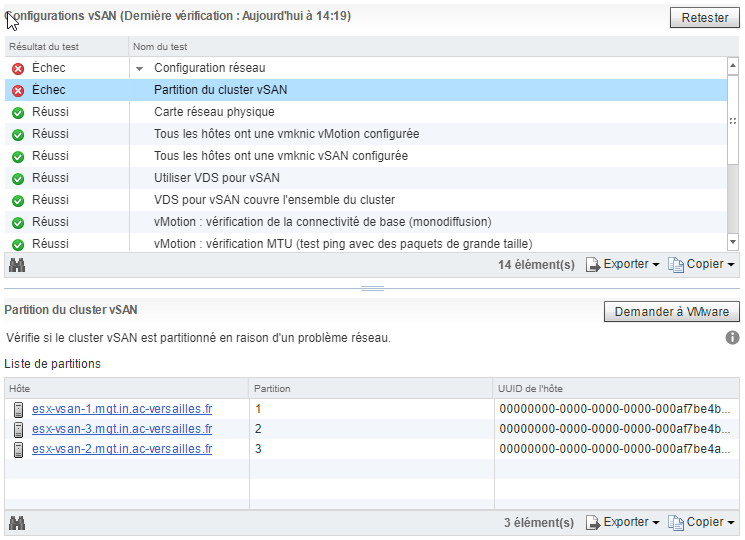This screenshot has height=540, width=745.
Task: Click binoculars find icon in tests list footer
Action: (17, 265)
